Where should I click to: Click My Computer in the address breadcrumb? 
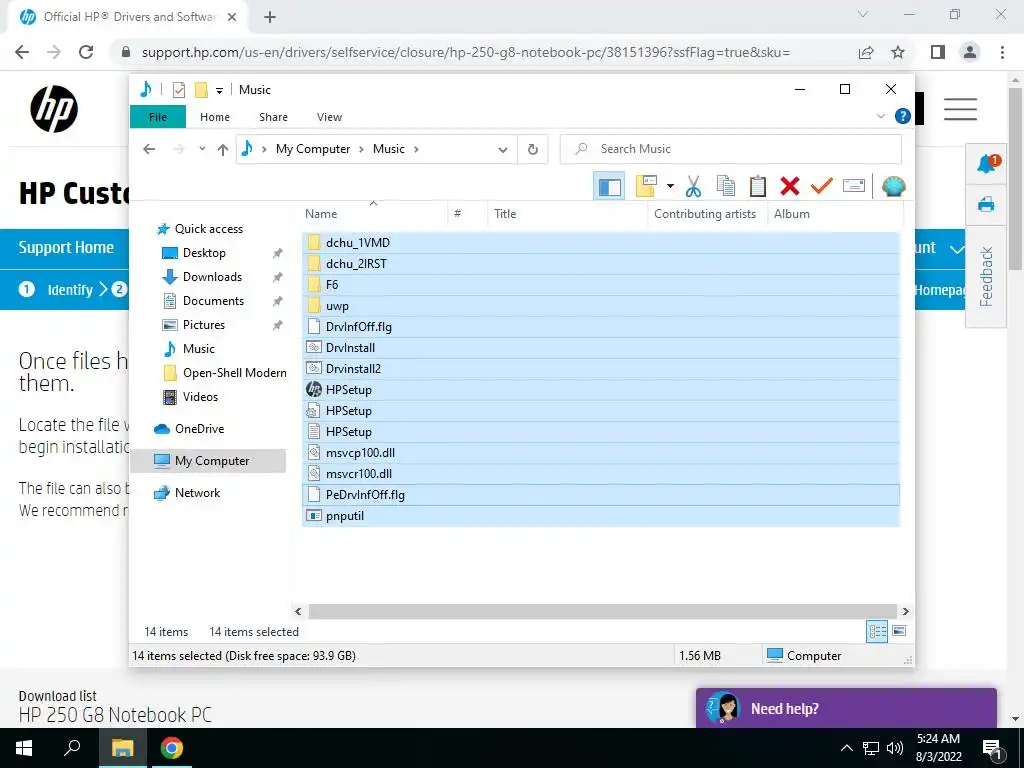pos(313,149)
